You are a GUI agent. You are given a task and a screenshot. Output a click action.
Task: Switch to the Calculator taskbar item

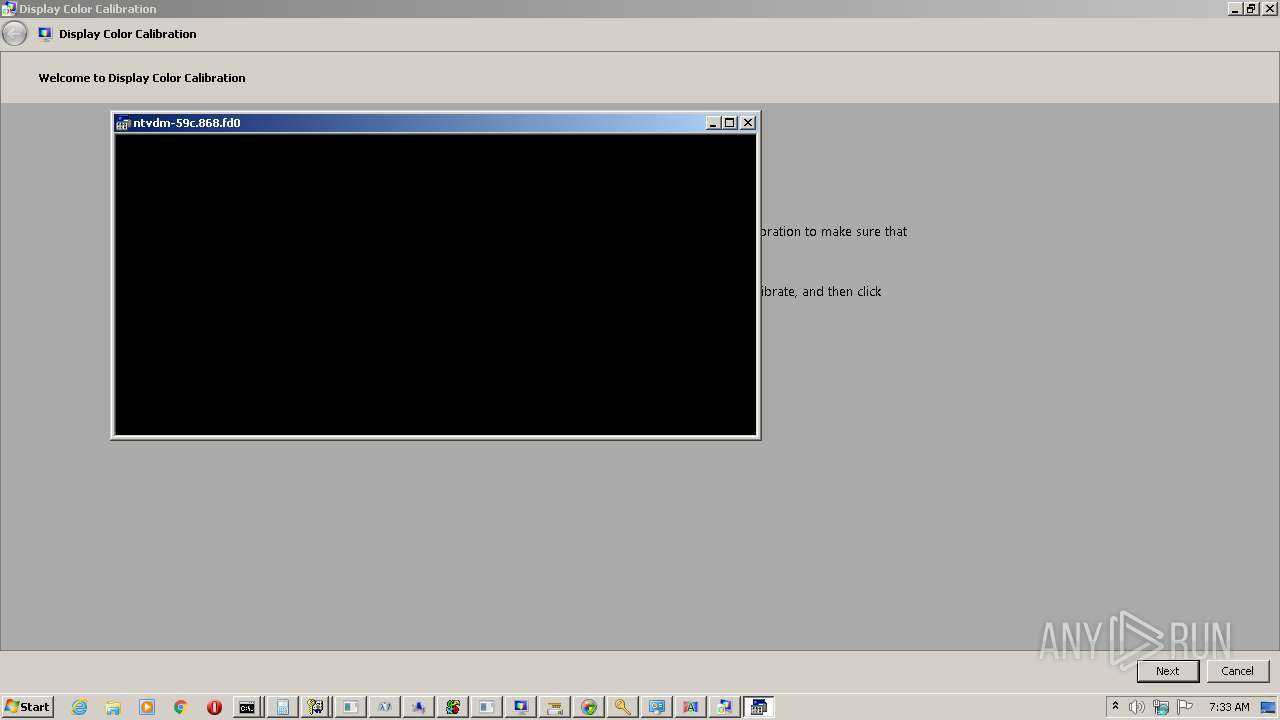tap(282, 707)
